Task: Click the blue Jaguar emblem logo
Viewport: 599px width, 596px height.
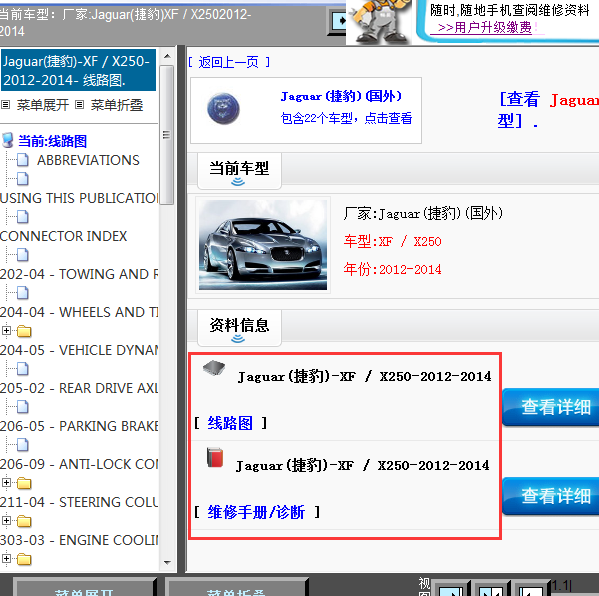Action: click(x=223, y=109)
